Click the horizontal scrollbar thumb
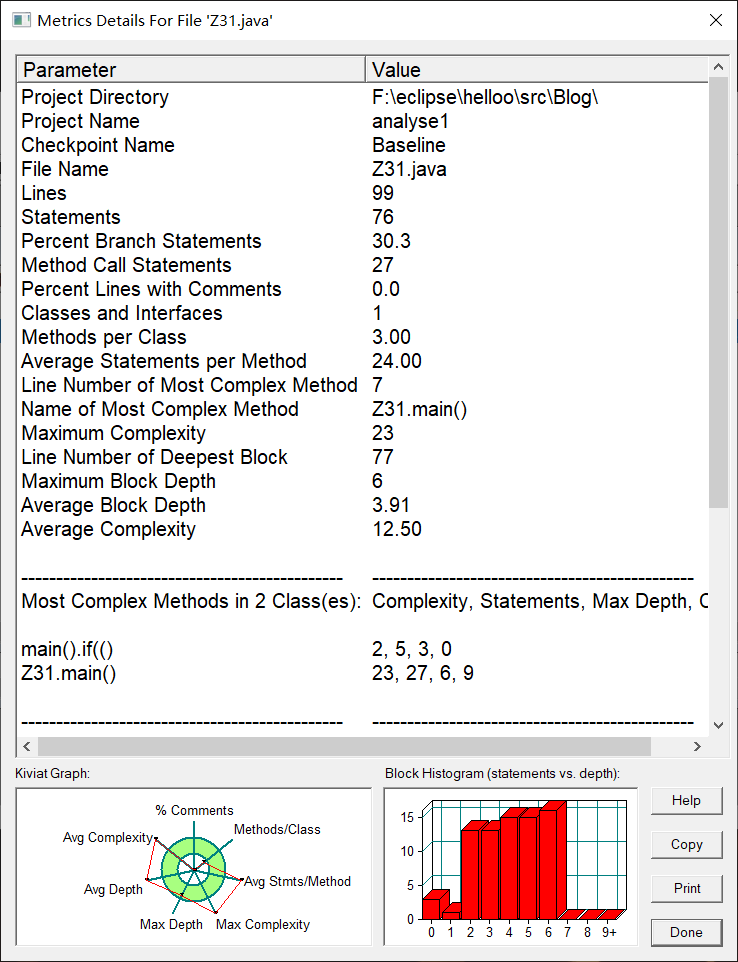The height and width of the screenshot is (962, 738). 344,746
